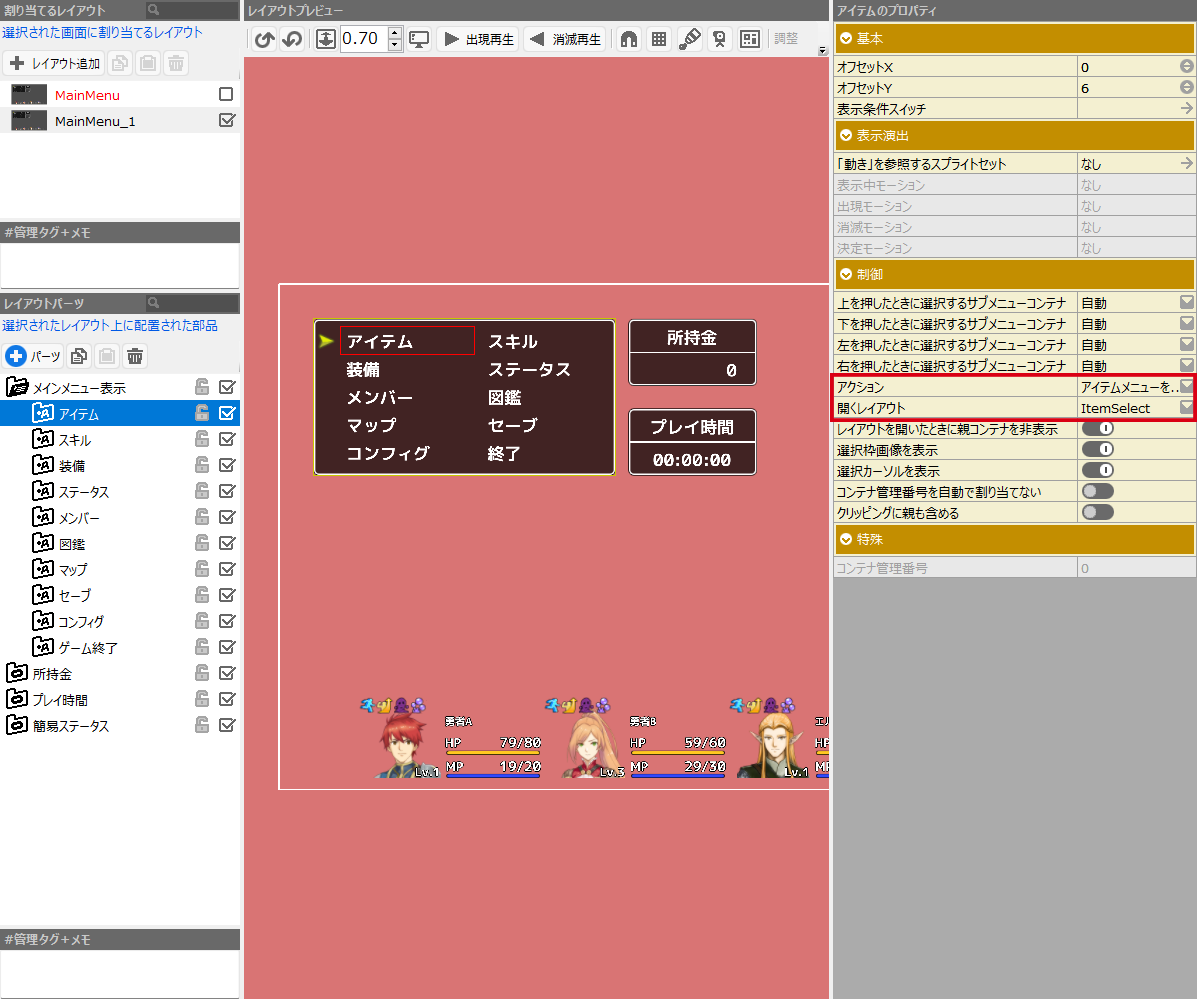Click the redo arrow in preview toolbar
The height and width of the screenshot is (999, 1197).
(292, 40)
